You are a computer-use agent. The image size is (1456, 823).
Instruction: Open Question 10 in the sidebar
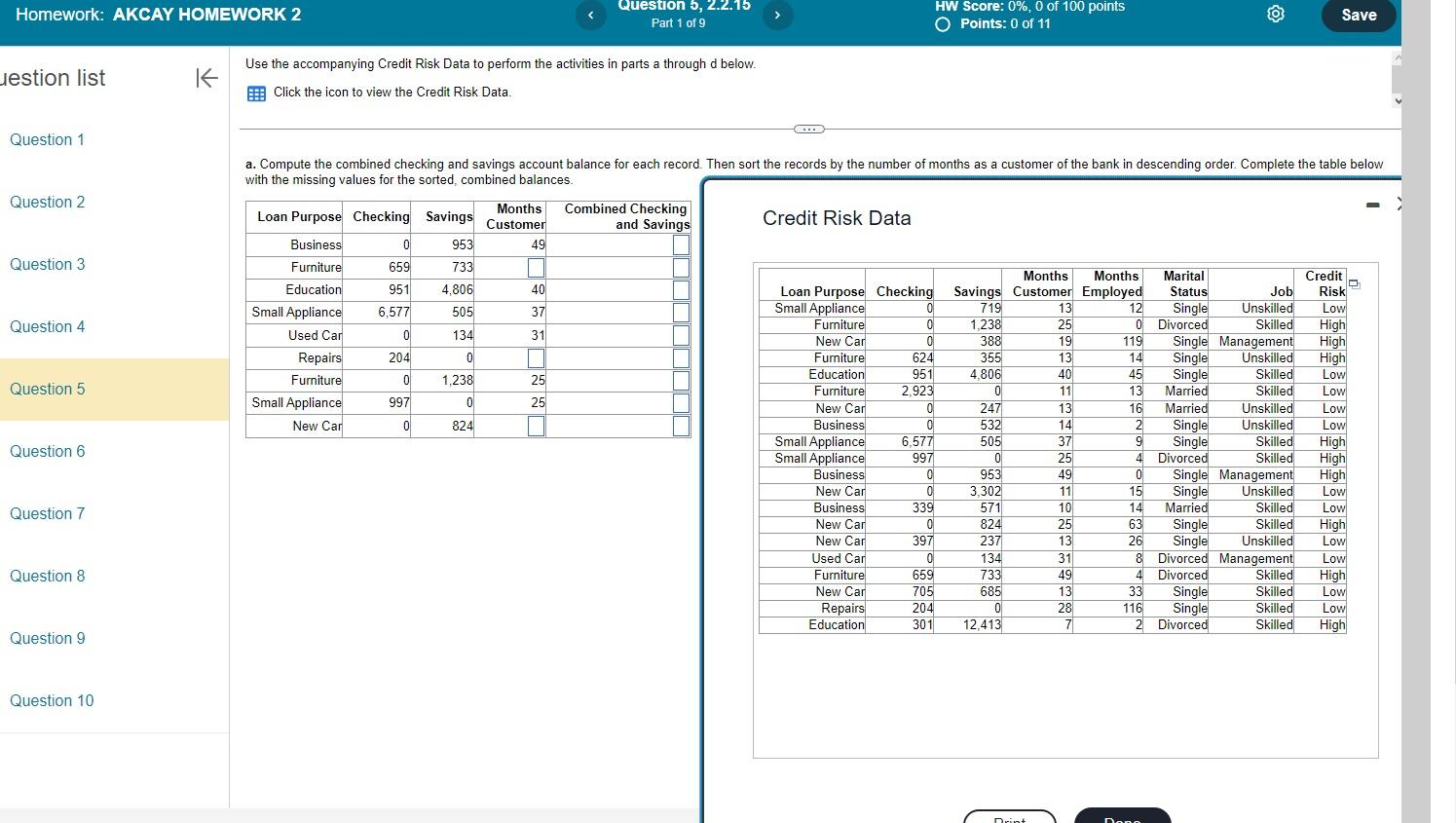51,700
